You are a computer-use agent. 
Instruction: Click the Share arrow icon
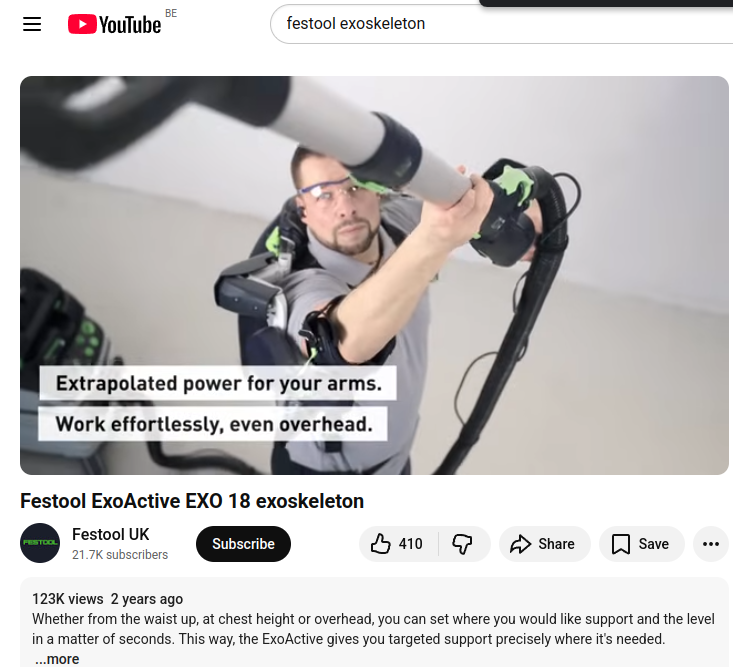coord(520,544)
